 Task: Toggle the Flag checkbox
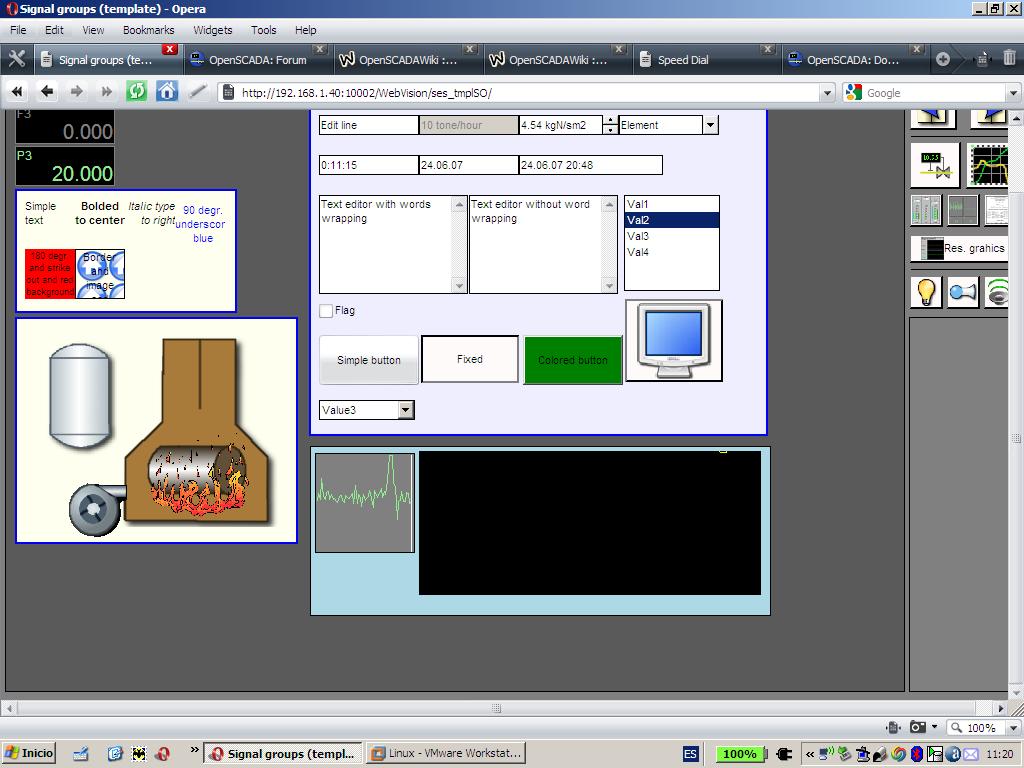(326, 311)
